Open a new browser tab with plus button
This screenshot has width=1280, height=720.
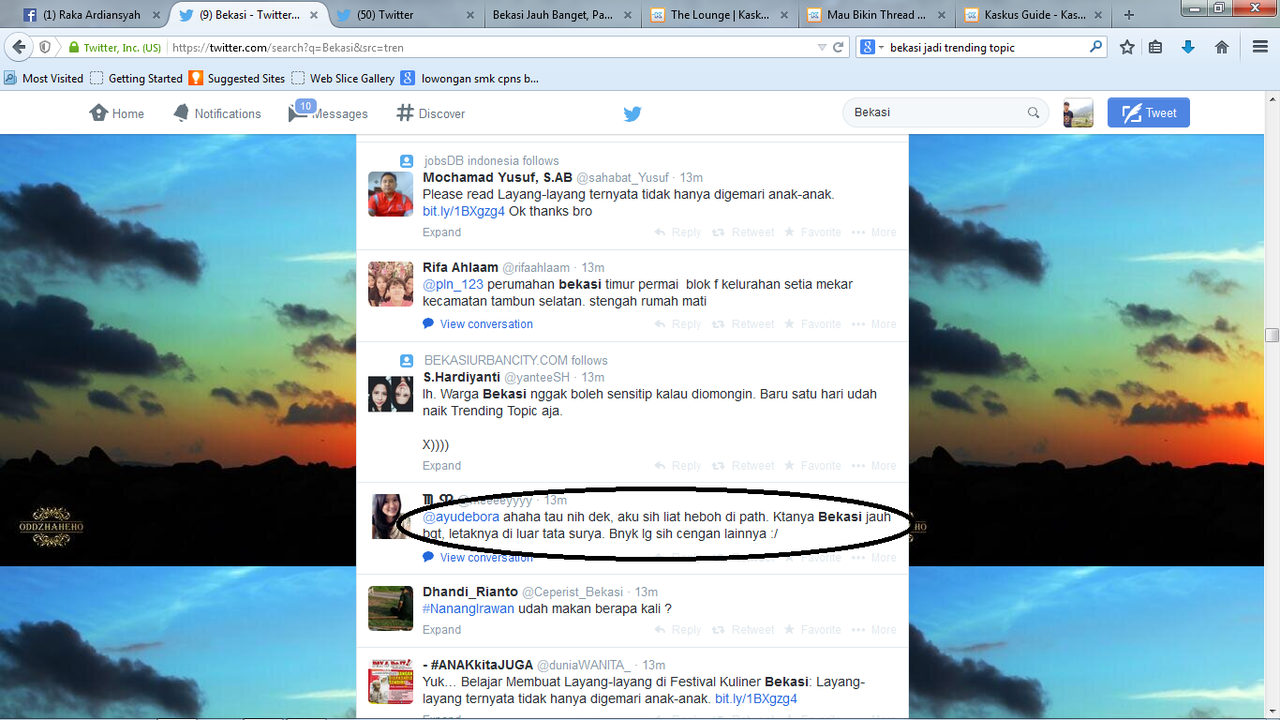[1129, 15]
